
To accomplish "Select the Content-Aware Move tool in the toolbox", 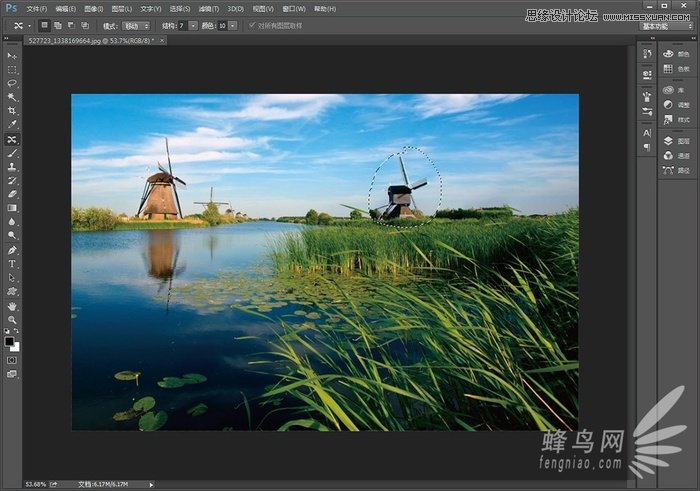I will pos(12,139).
